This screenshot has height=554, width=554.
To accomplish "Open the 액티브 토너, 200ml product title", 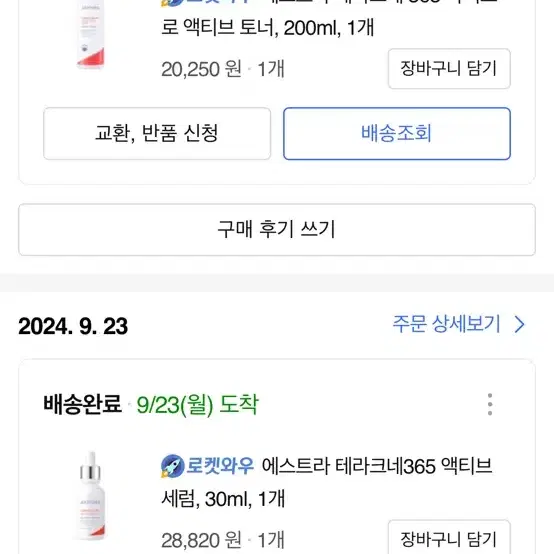I will click(x=267, y=28).
